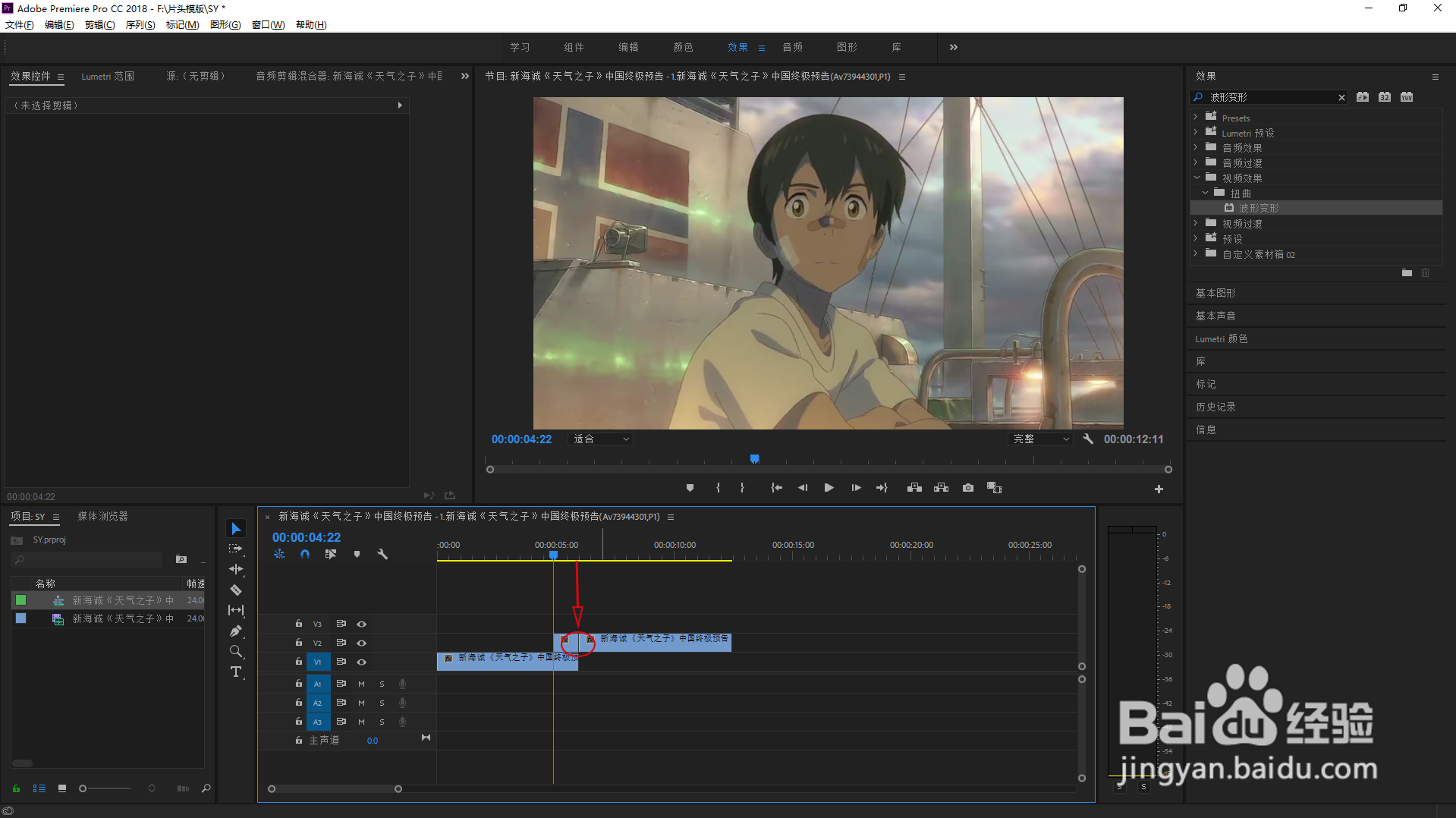The height and width of the screenshot is (818, 1456).
Task: Go to In point in Program monitor
Action: click(x=776, y=488)
